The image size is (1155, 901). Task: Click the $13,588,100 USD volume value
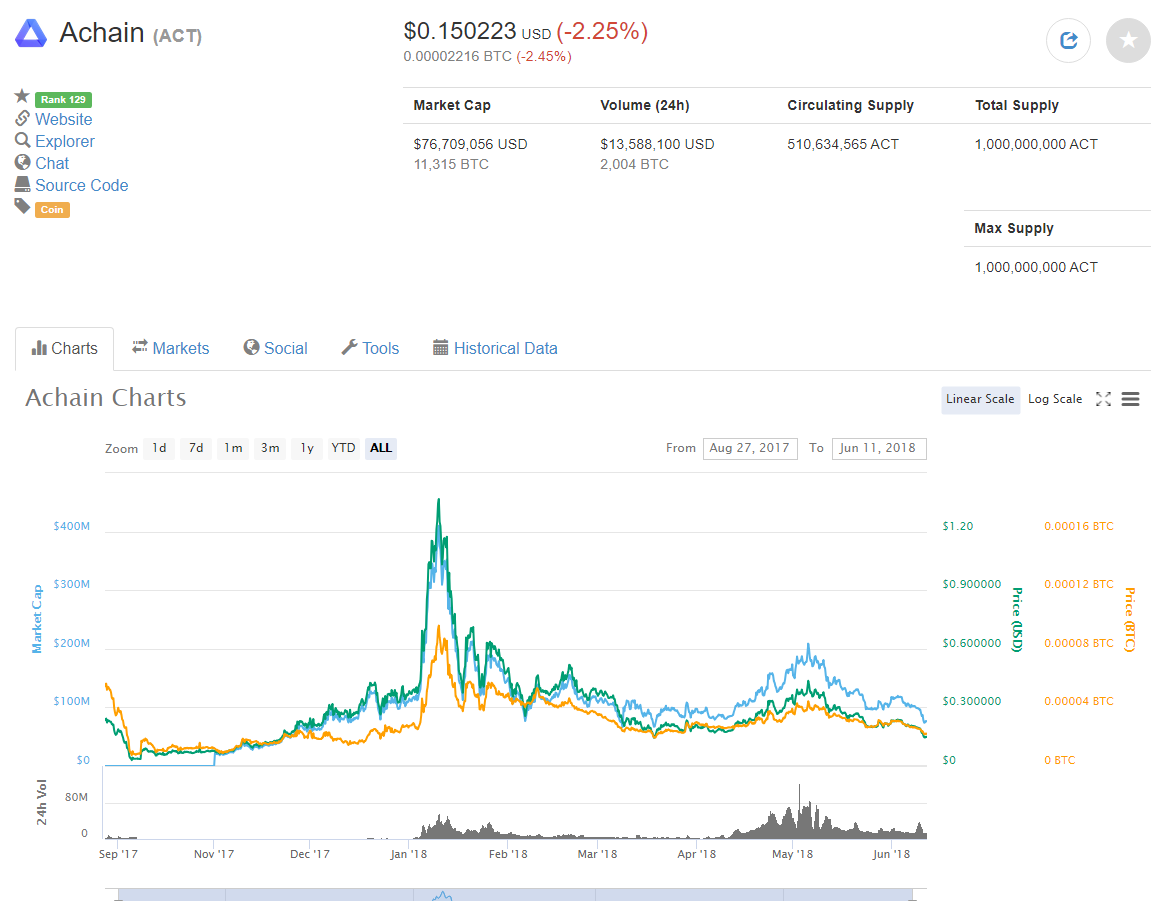pyautogui.click(x=657, y=144)
